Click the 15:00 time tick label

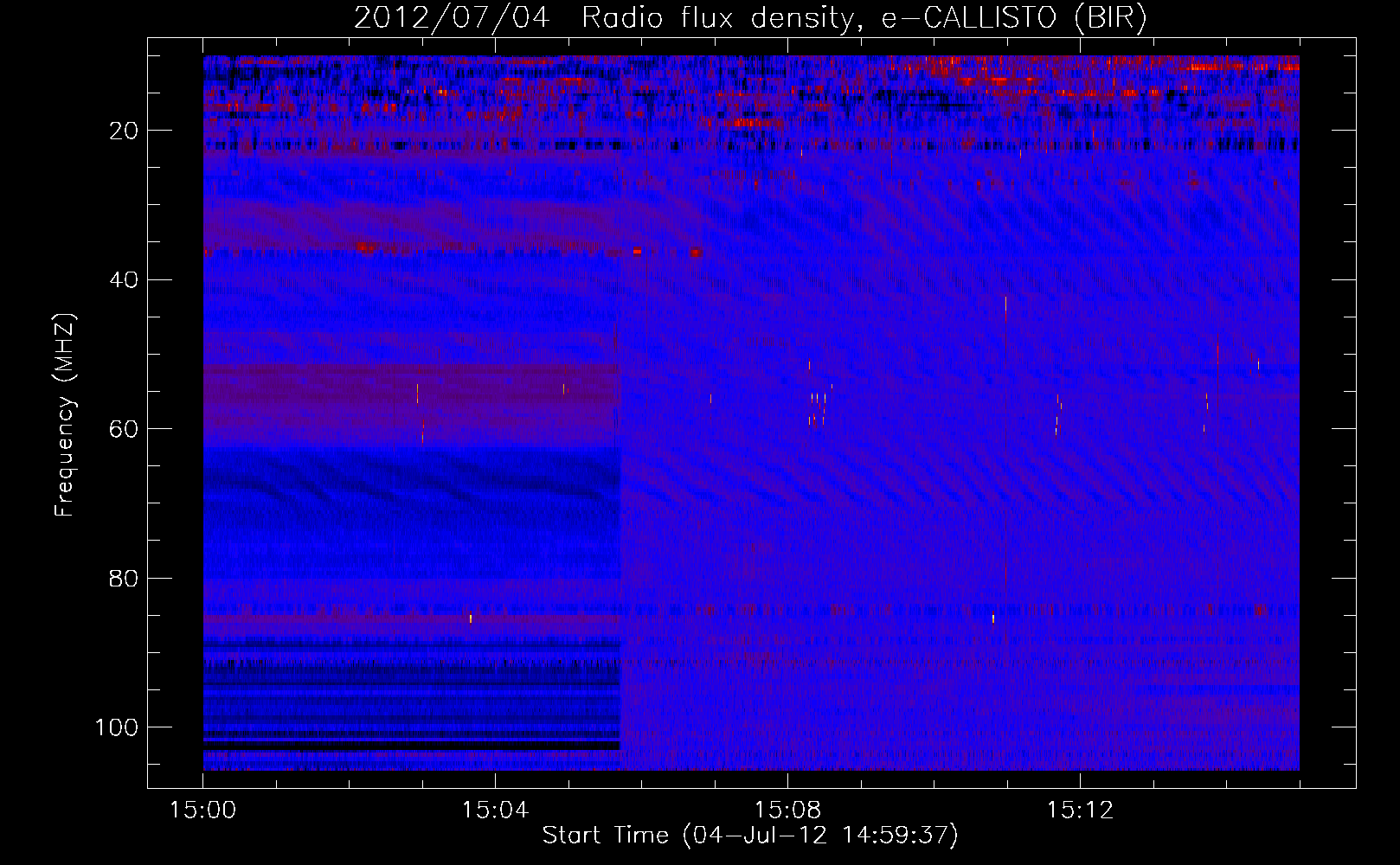203,811
